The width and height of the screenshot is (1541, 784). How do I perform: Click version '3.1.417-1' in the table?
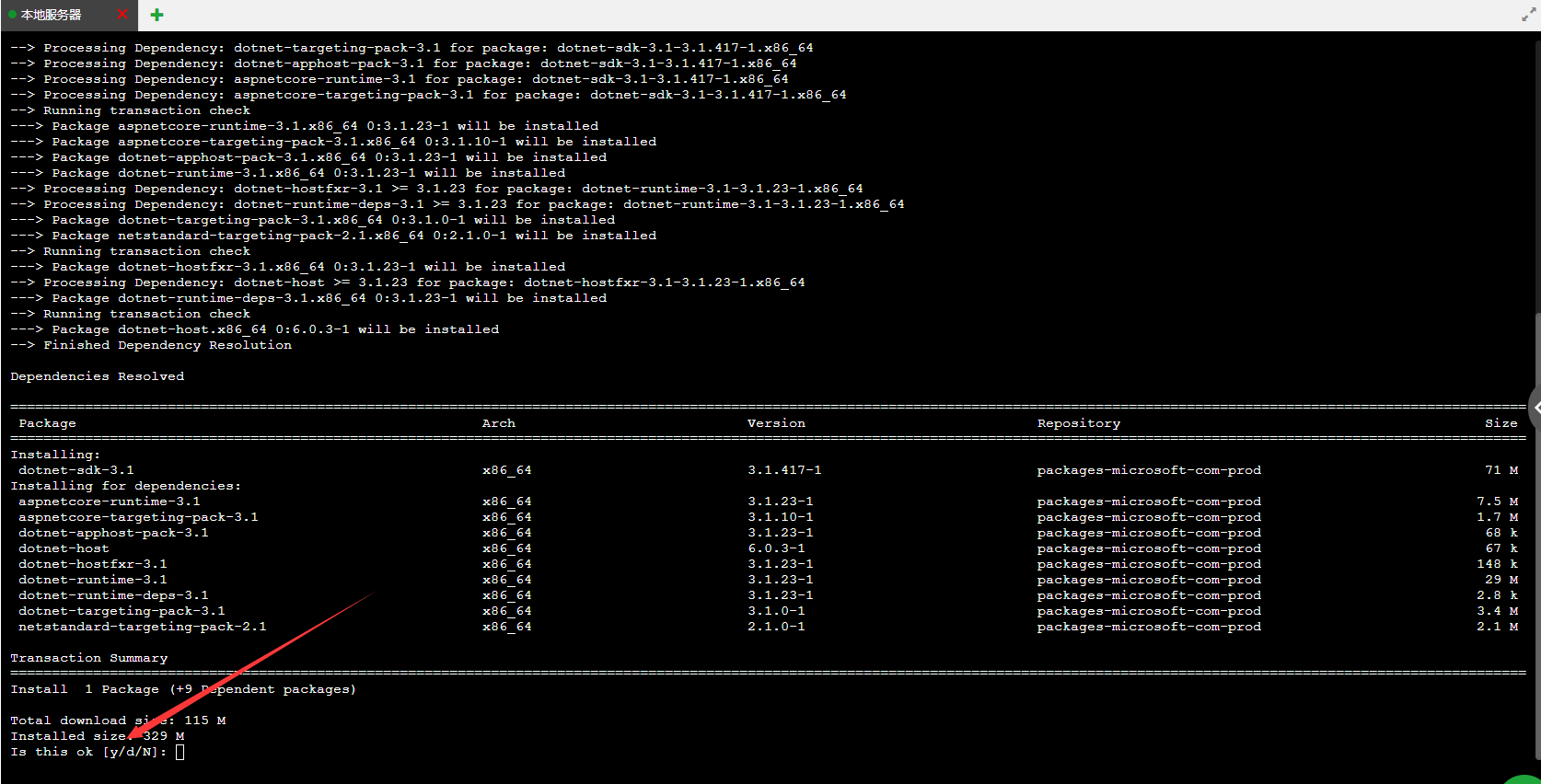click(x=784, y=470)
